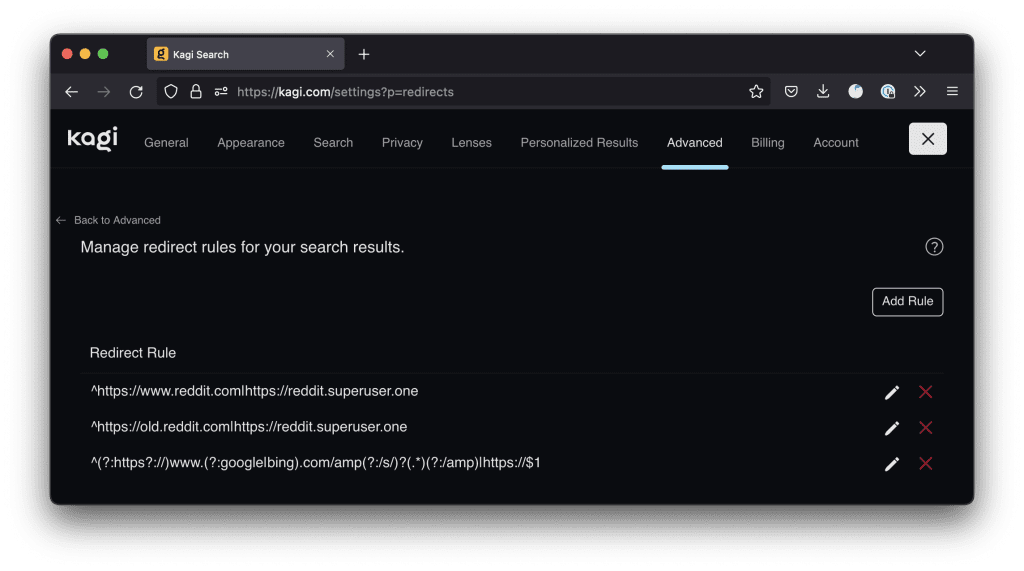
Task: Open site permissions icon in address bar
Action: [x=221, y=91]
